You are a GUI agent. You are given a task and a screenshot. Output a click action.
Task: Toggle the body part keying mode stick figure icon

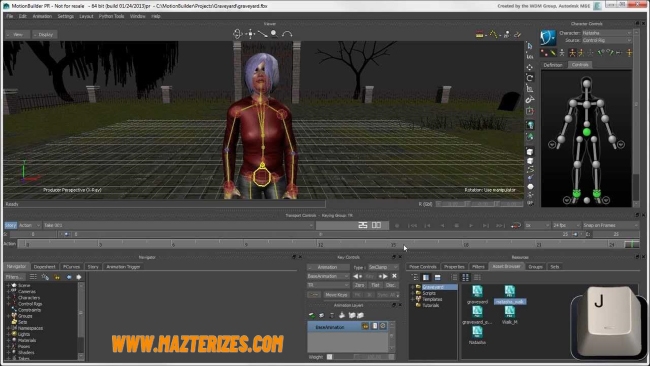tap(581, 53)
